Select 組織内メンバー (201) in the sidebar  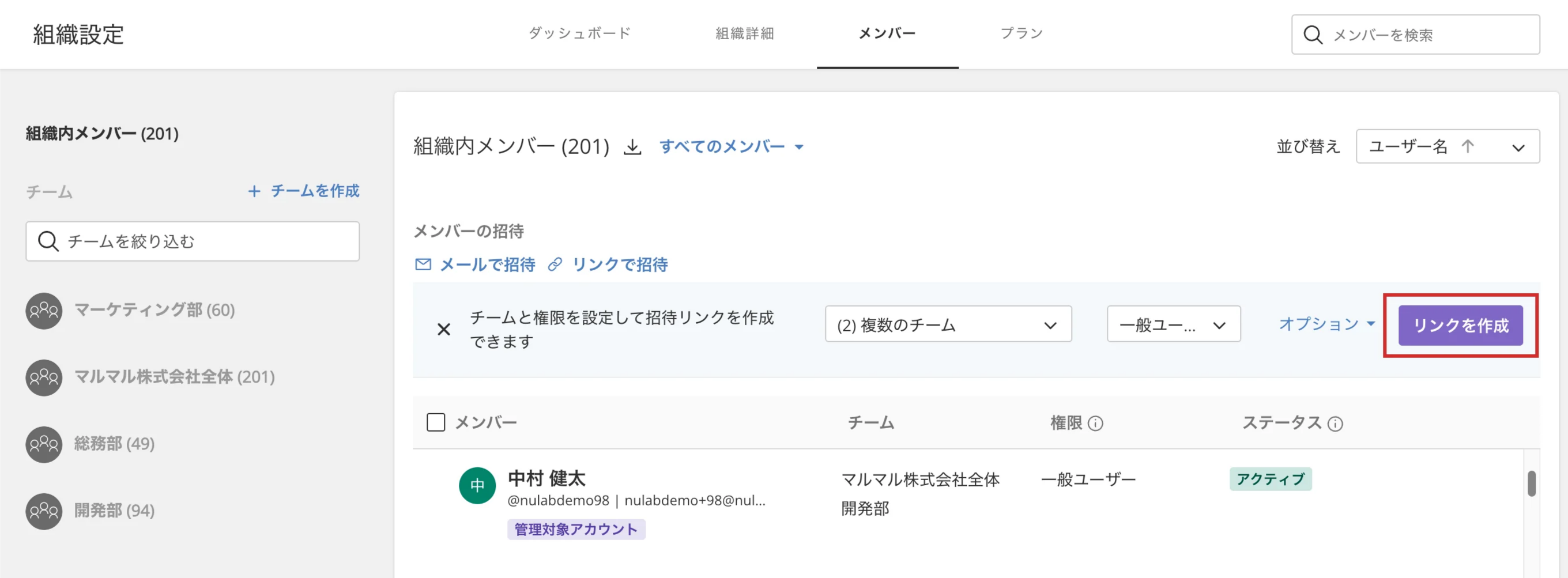click(x=102, y=133)
